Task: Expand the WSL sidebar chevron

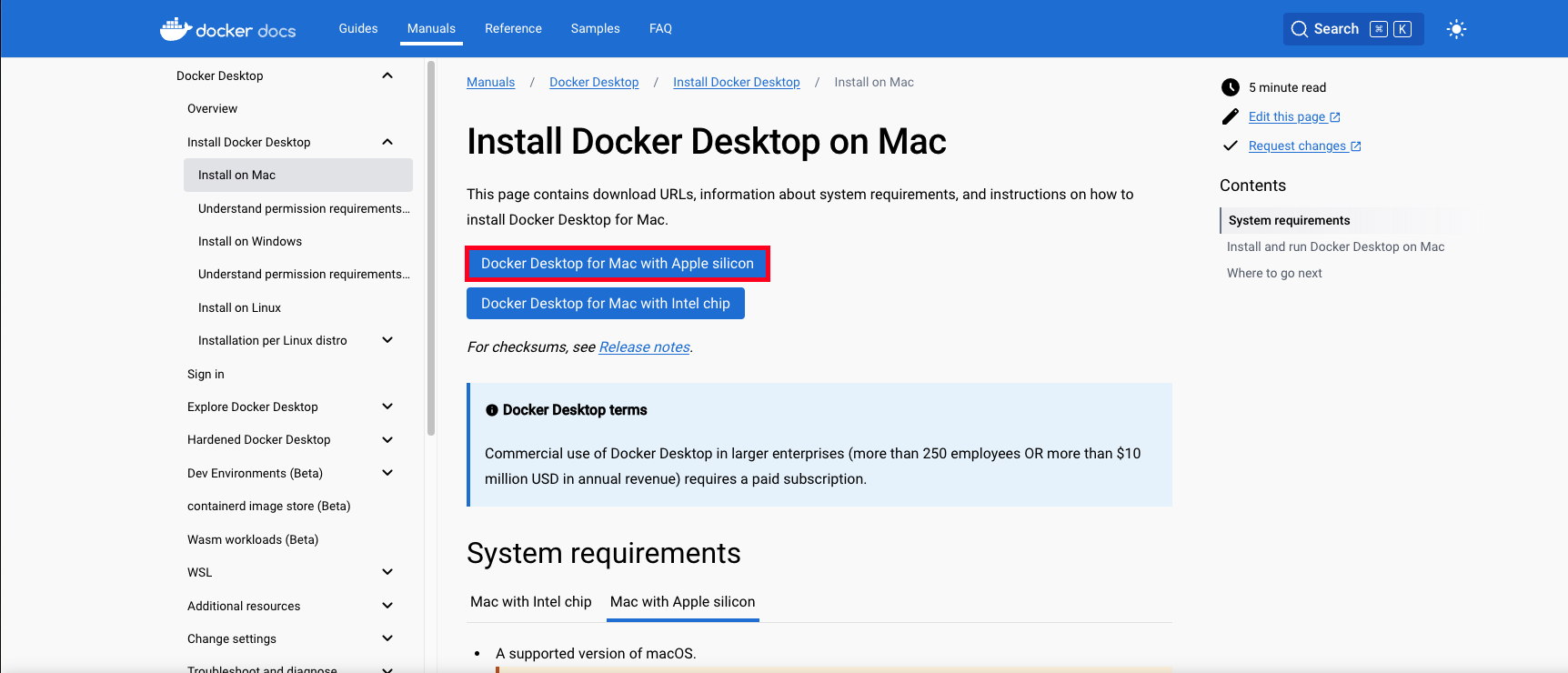Action: point(387,572)
